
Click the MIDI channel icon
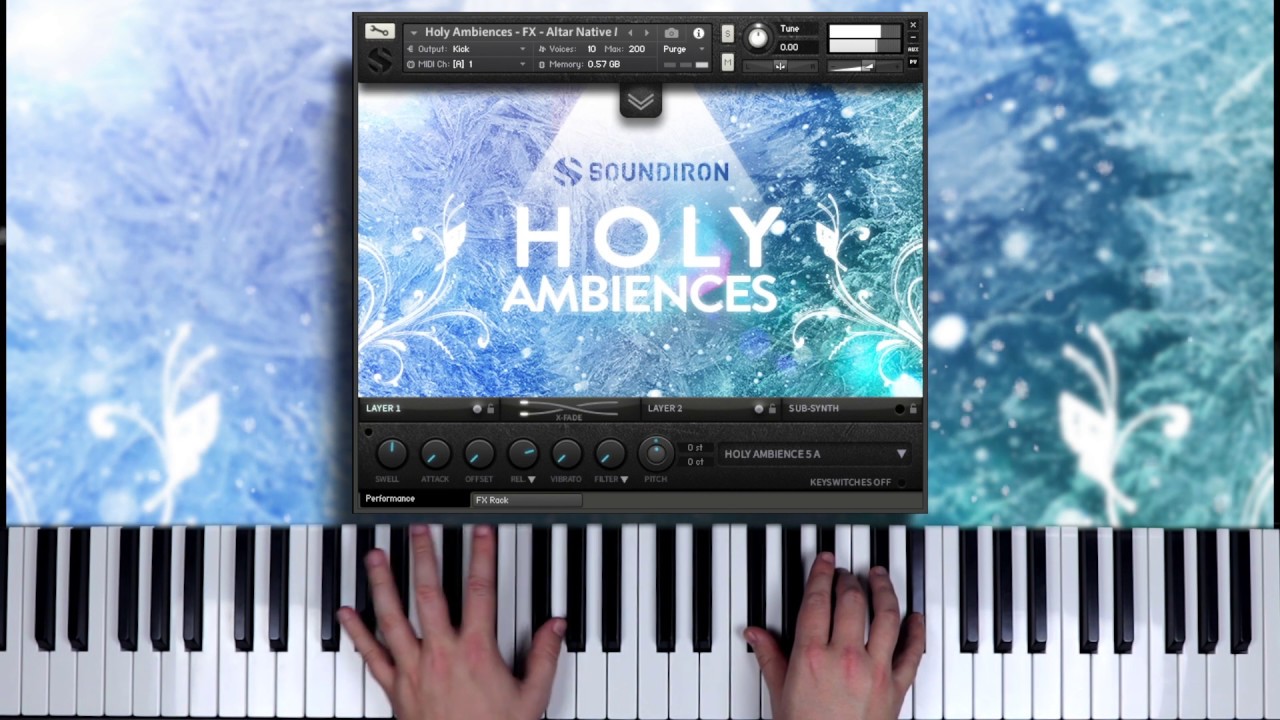pos(411,64)
